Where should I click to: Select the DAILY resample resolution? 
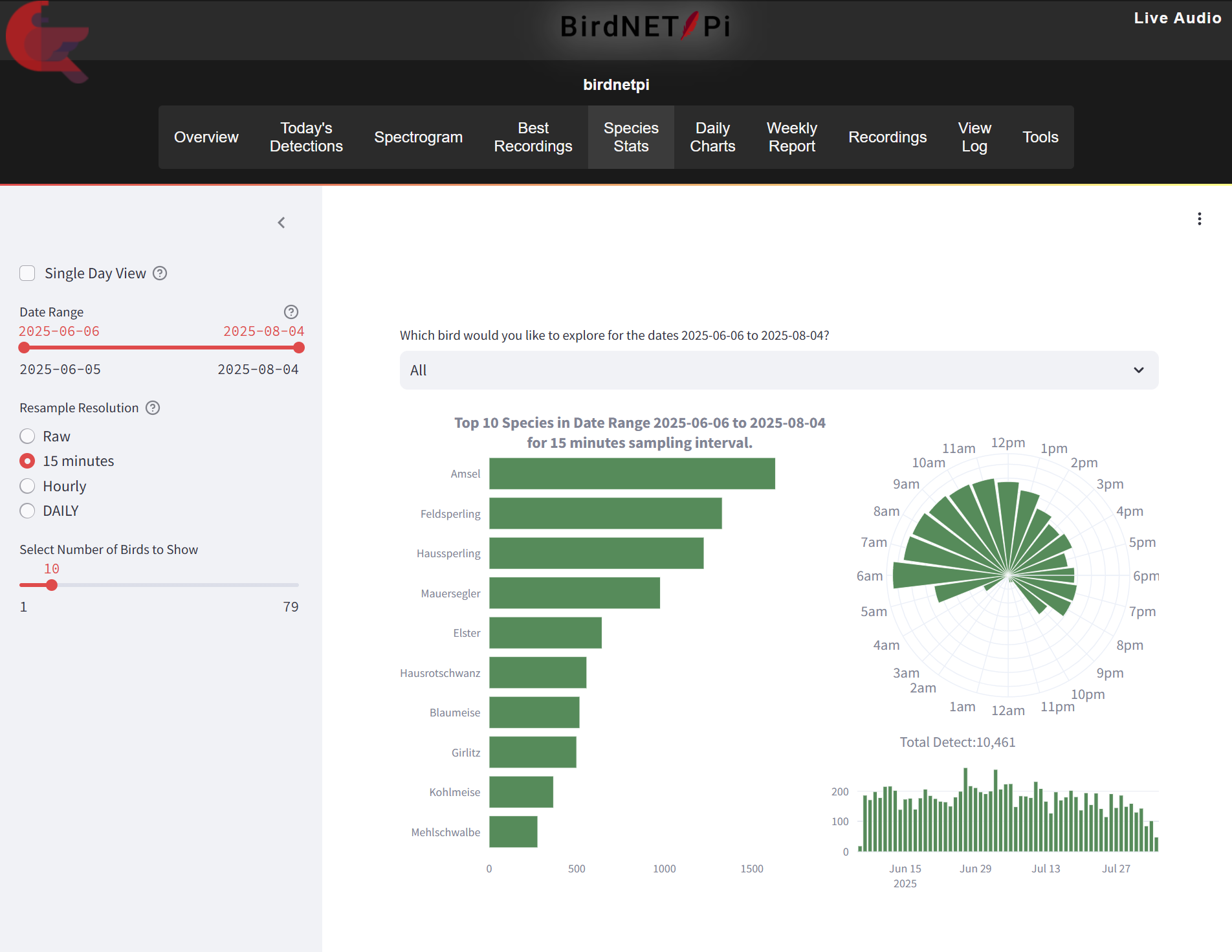point(27,511)
